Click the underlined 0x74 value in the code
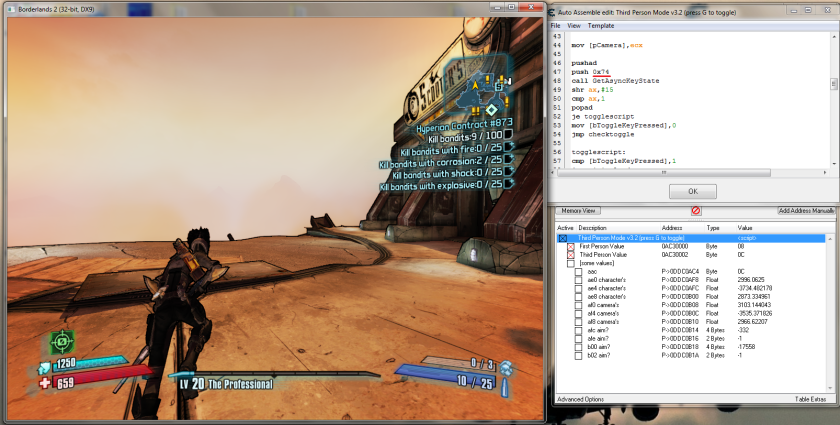840x425 pixels. [x=601, y=72]
